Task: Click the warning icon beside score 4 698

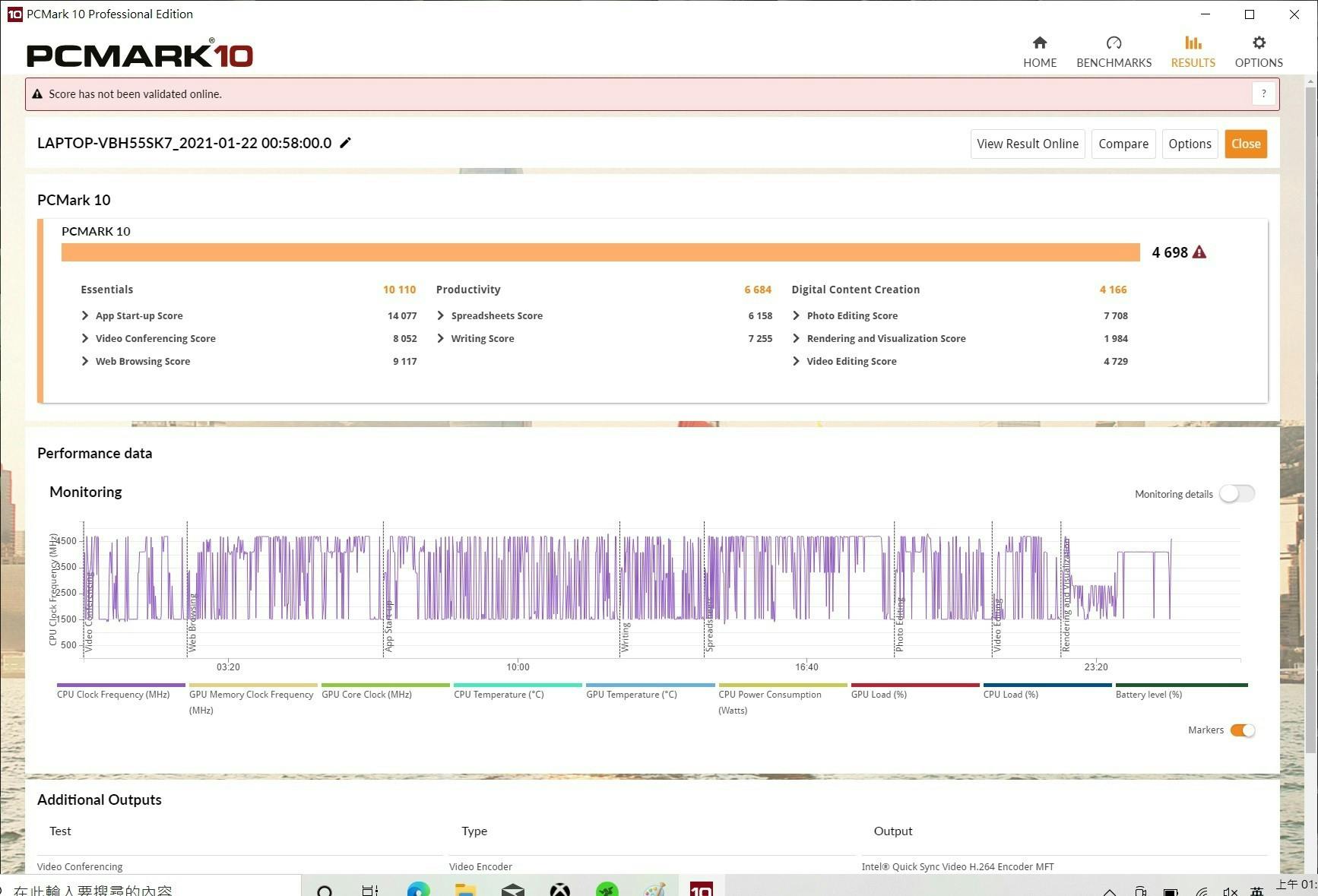Action: click(x=1199, y=252)
